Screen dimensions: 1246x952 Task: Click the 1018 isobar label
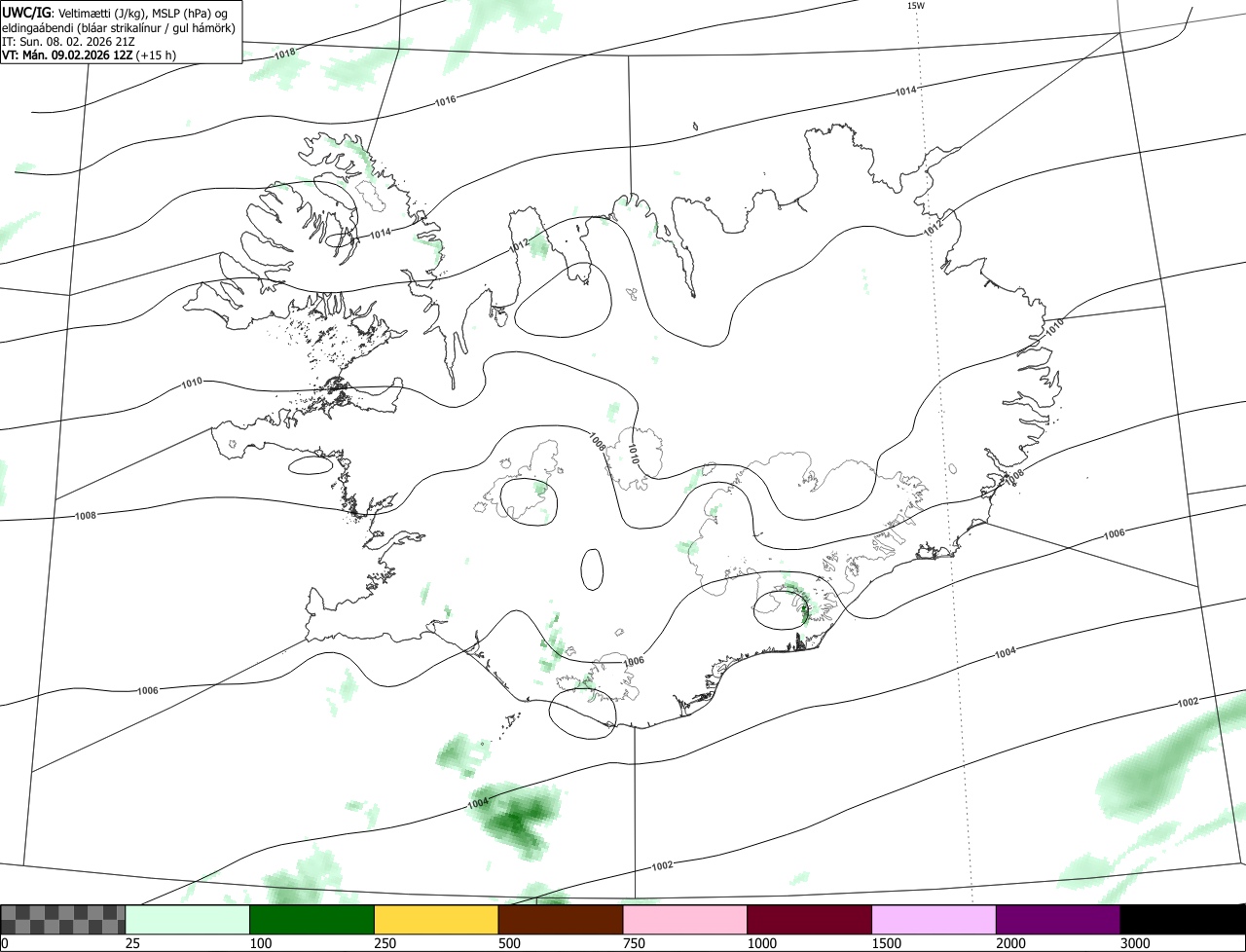(284, 54)
